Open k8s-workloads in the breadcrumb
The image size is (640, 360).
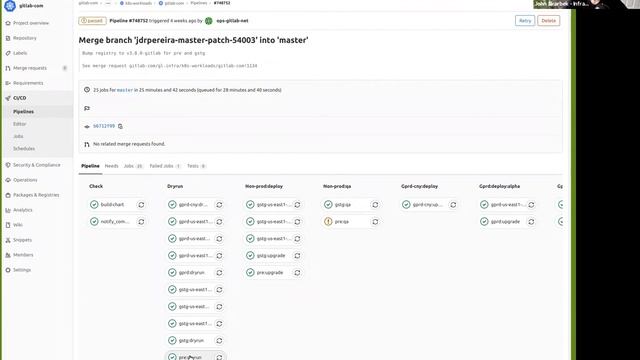click(138, 3)
